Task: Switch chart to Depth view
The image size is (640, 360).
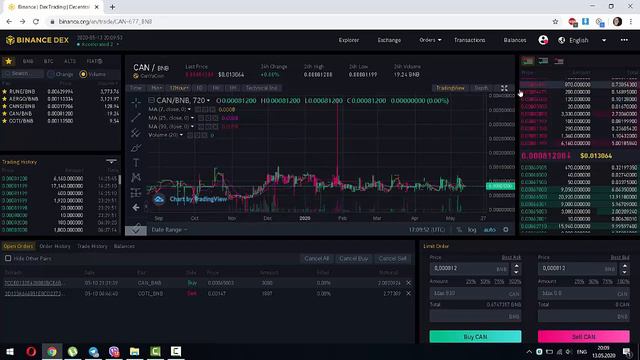Action: (x=481, y=88)
